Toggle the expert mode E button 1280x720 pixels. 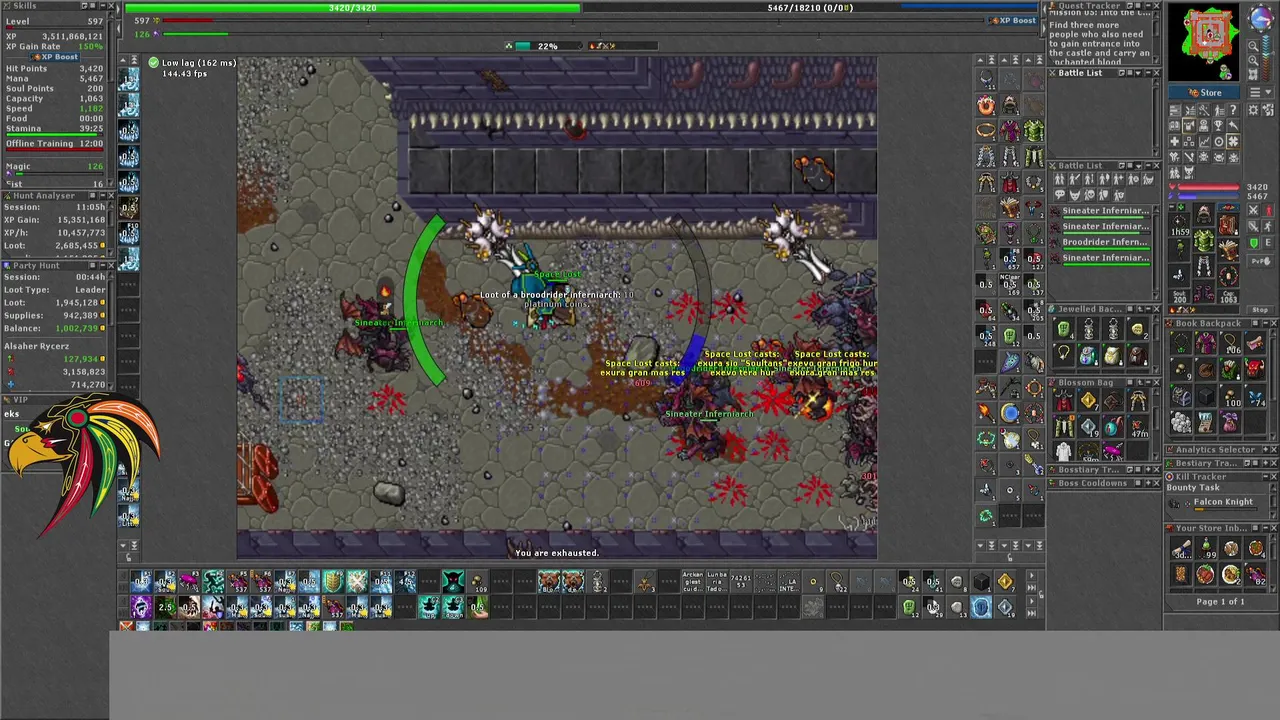point(1268,242)
